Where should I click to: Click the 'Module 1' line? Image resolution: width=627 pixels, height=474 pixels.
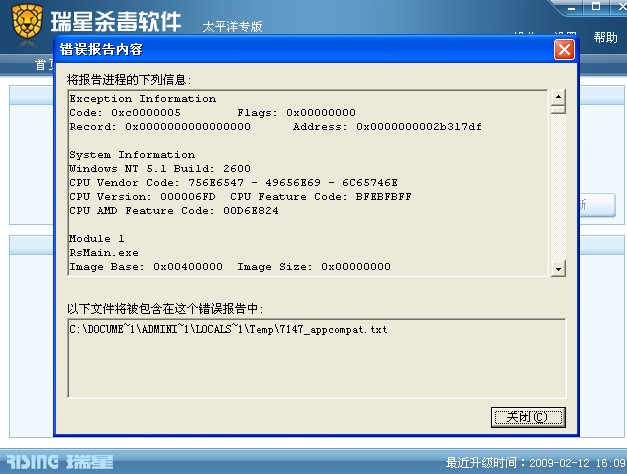pos(97,239)
